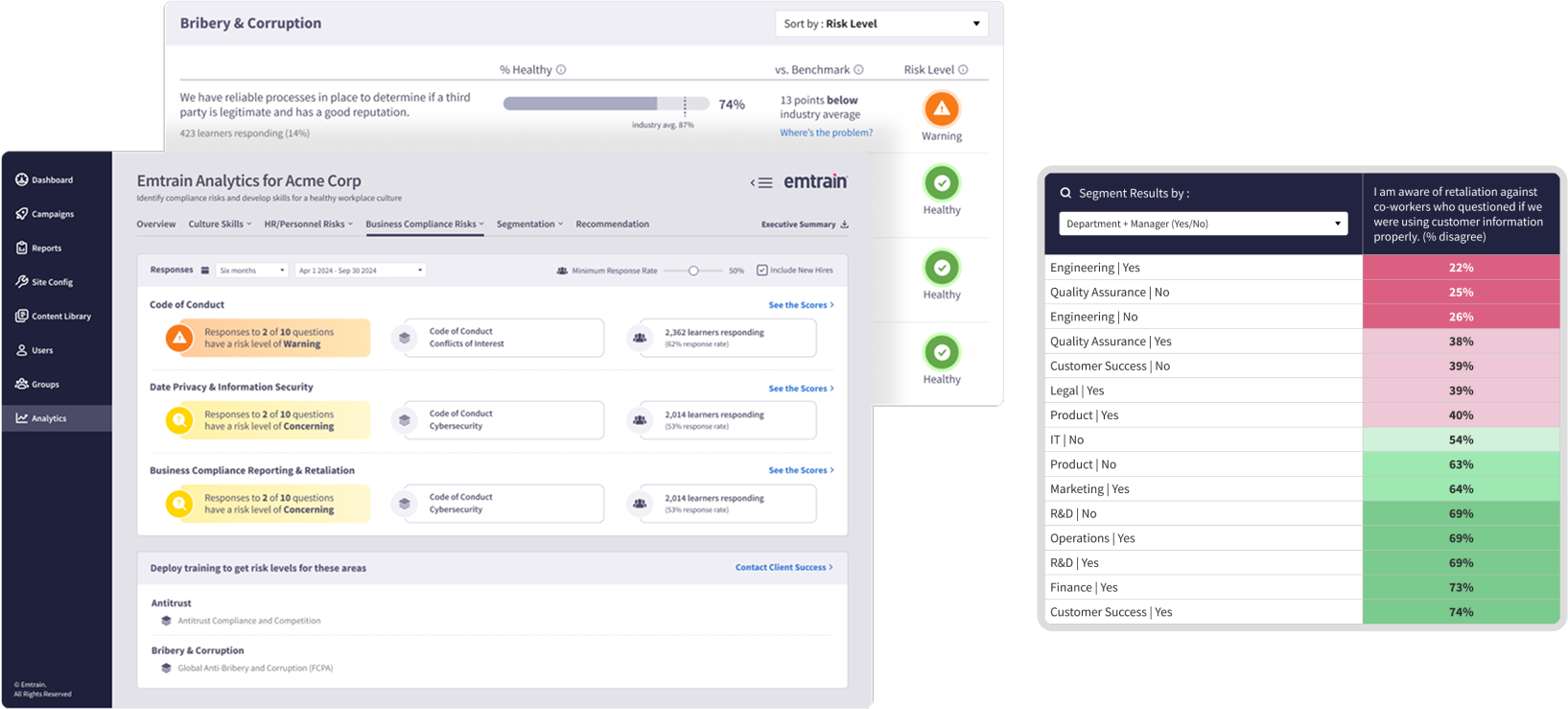Select the Reports icon in the sidebar
Image resolution: width=1568 pixels, height=709 pixels.
pyautogui.click(x=21, y=248)
